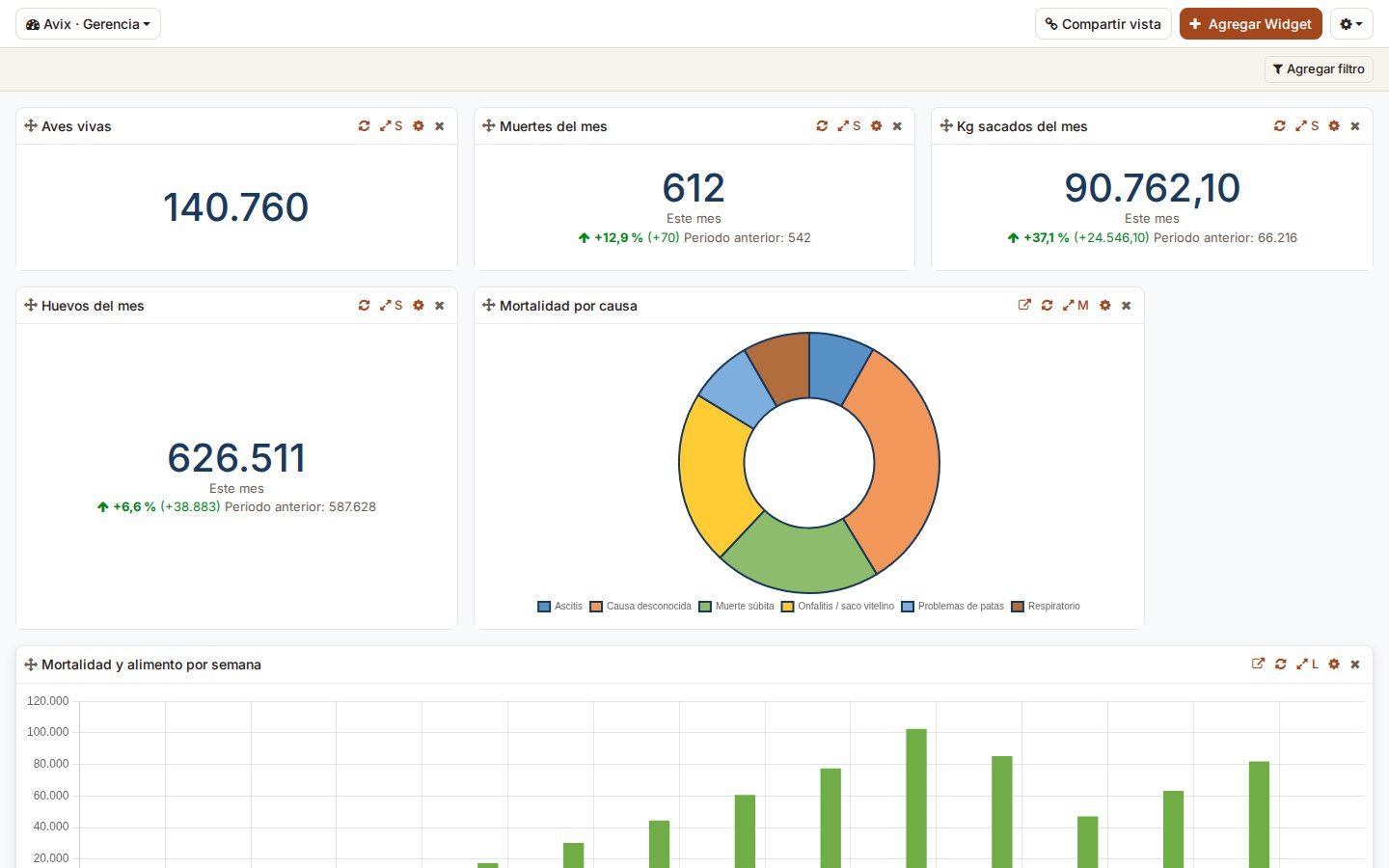
Task: Remove the Aves vivas widget
Action: pyautogui.click(x=440, y=126)
